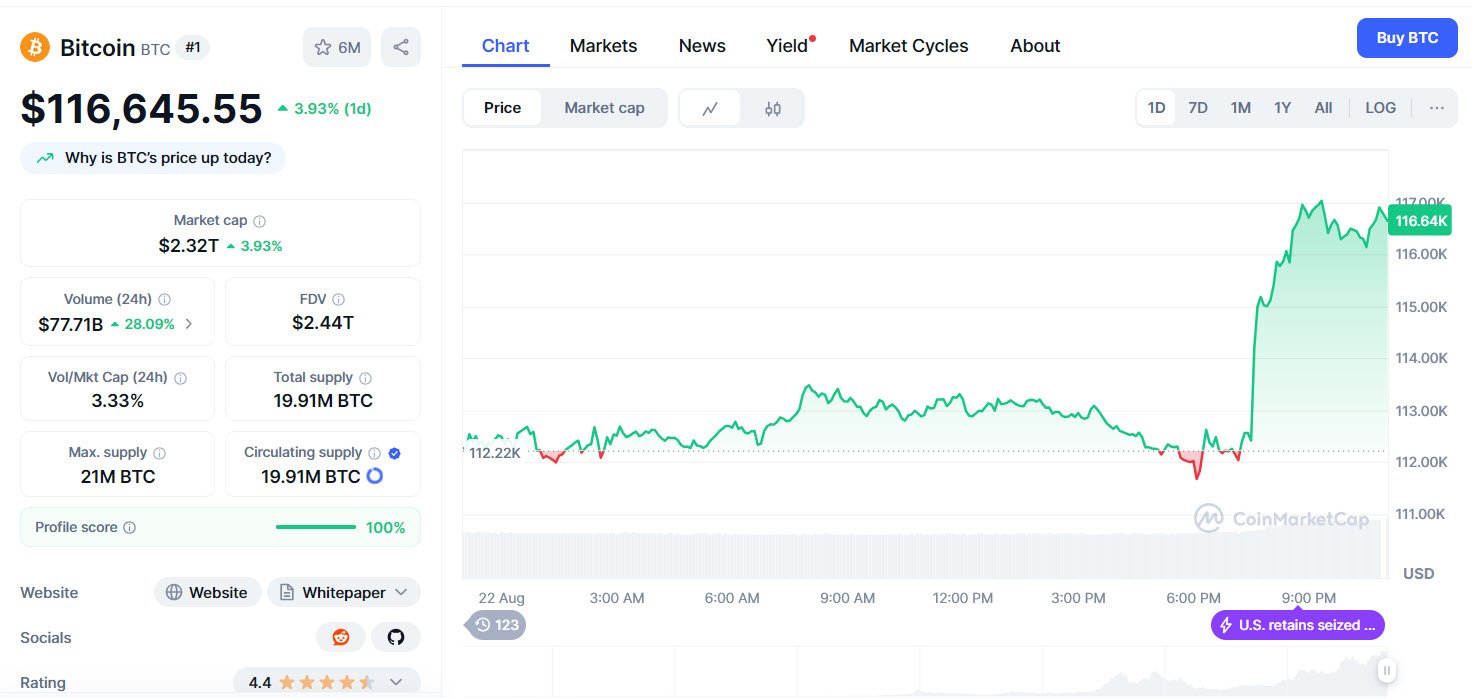Open the Market Cycles tab
Image resolution: width=1472 pixels, height=698 pixels.
click(908, 46)
